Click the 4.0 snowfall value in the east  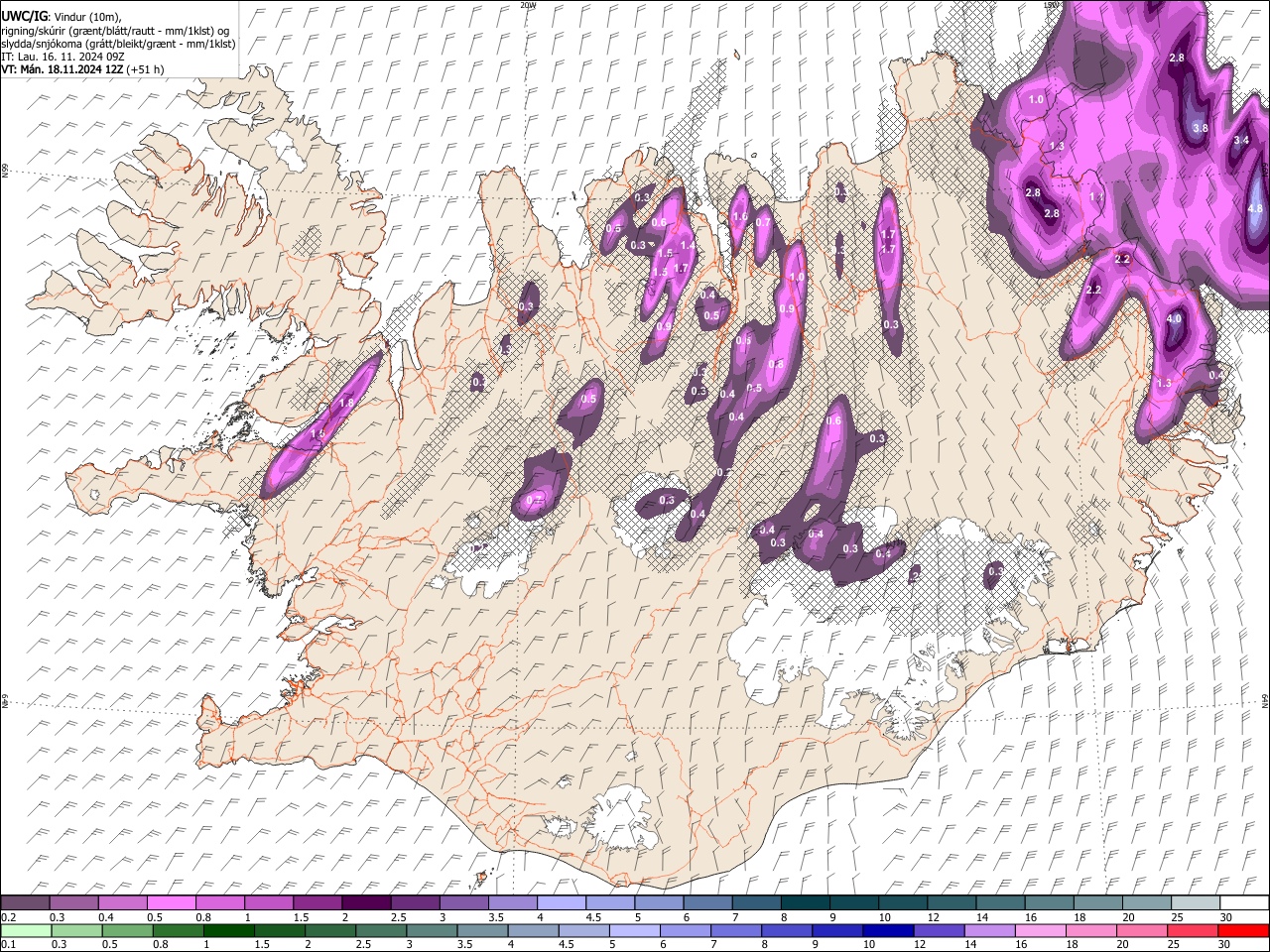1174,319
